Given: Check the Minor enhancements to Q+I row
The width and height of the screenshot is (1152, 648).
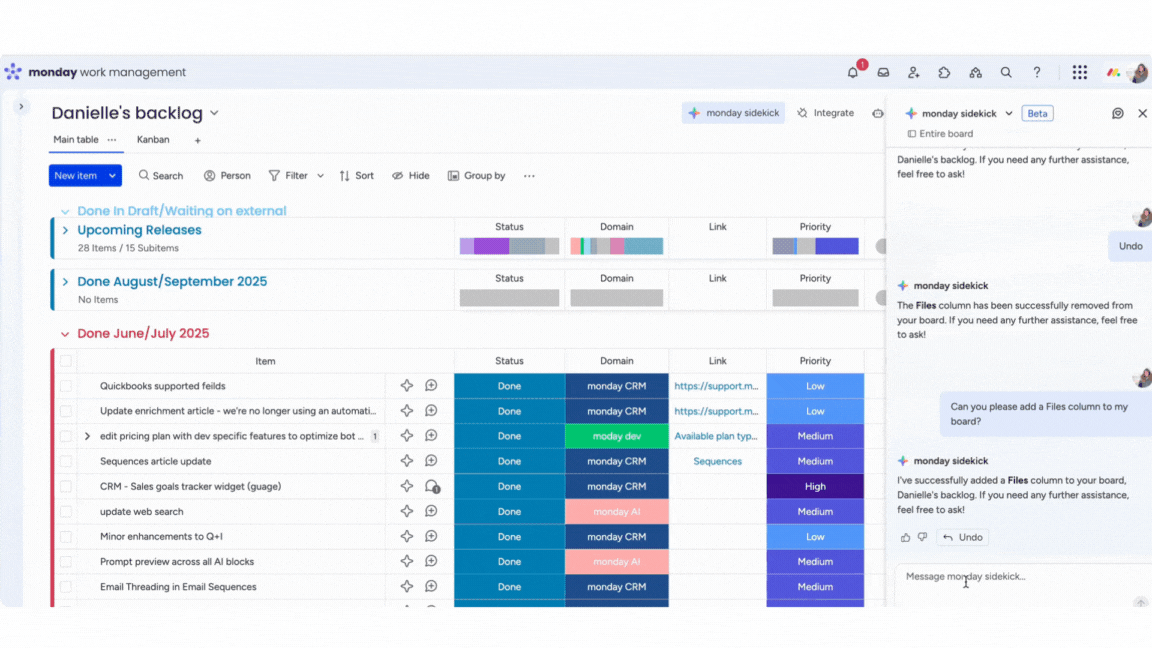Looking at the screenshot, I should (66, 536).
